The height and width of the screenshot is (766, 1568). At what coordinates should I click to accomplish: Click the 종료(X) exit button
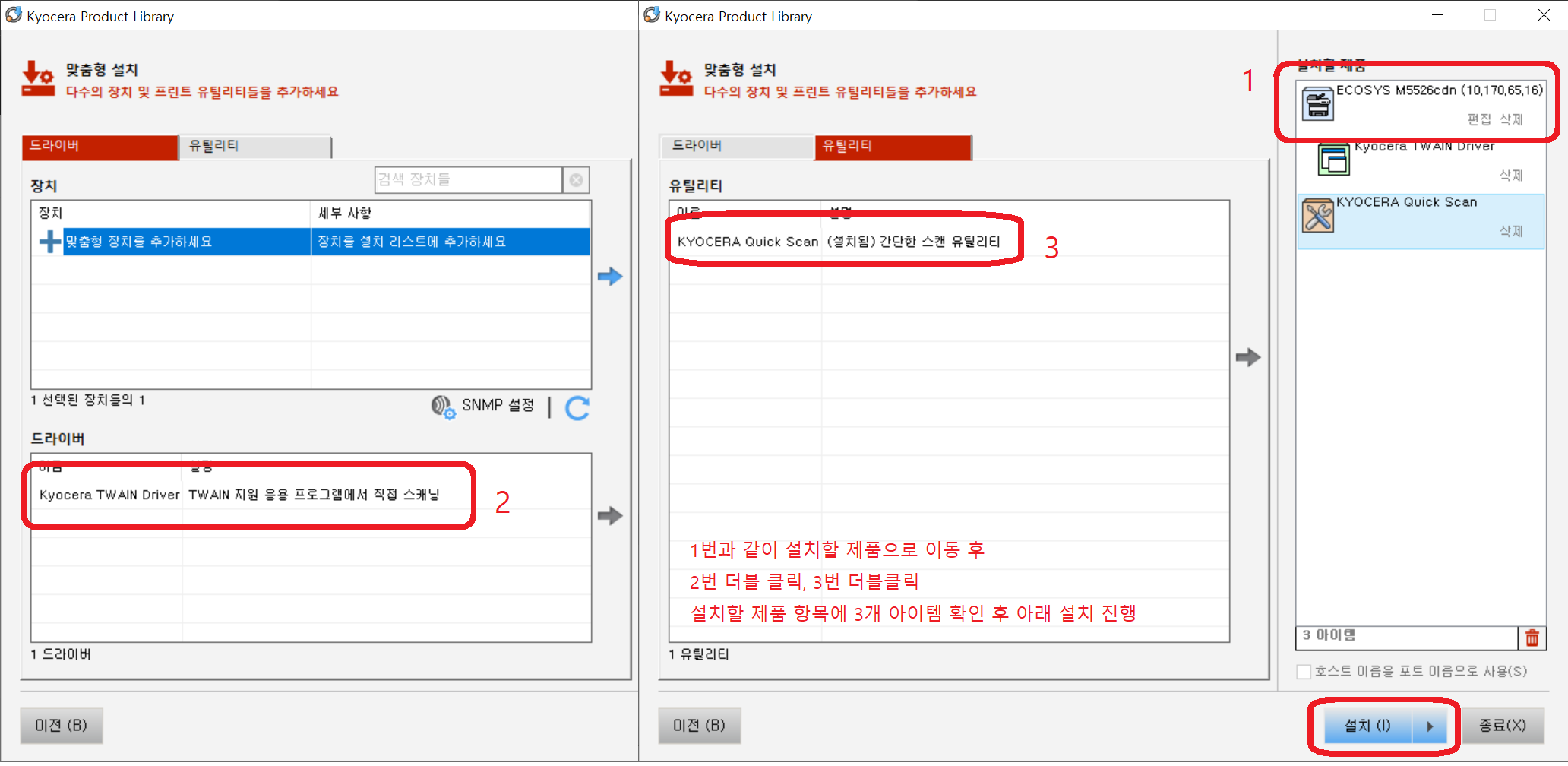pyautogui.click(x=1503, y=726)
